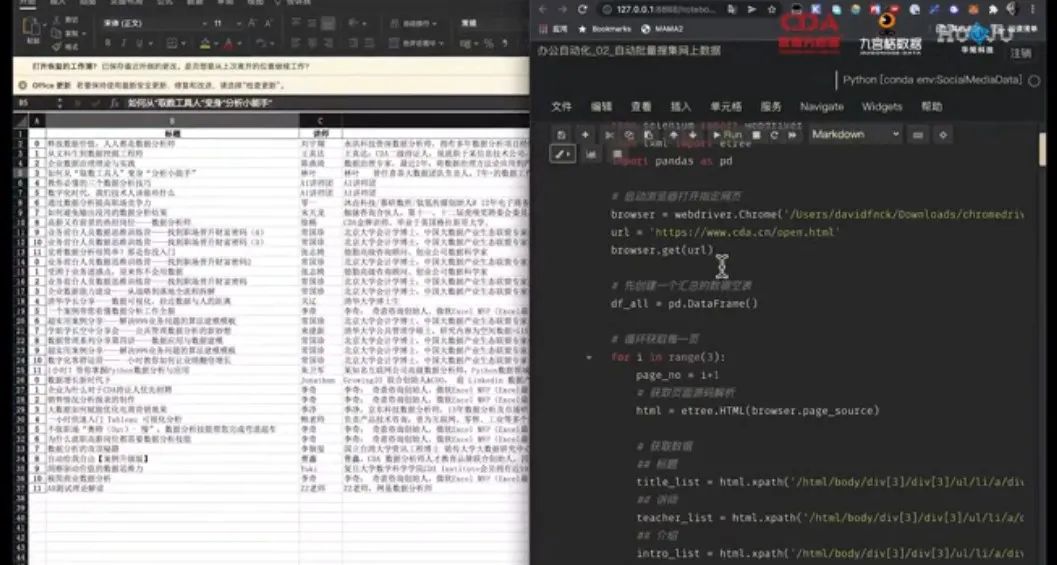Click the Paste icon in Excel ribbon

point(32,27)
